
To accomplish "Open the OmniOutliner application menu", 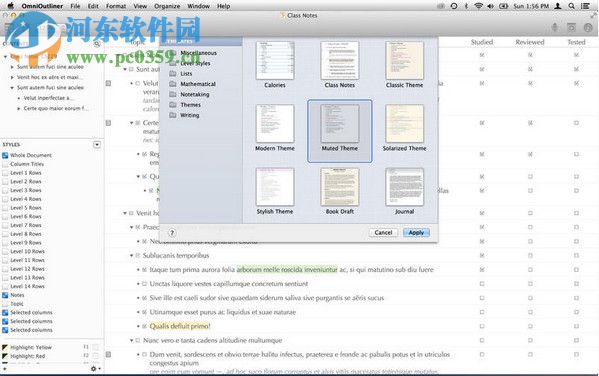I will pyautogui.click(x=42, y=6).
